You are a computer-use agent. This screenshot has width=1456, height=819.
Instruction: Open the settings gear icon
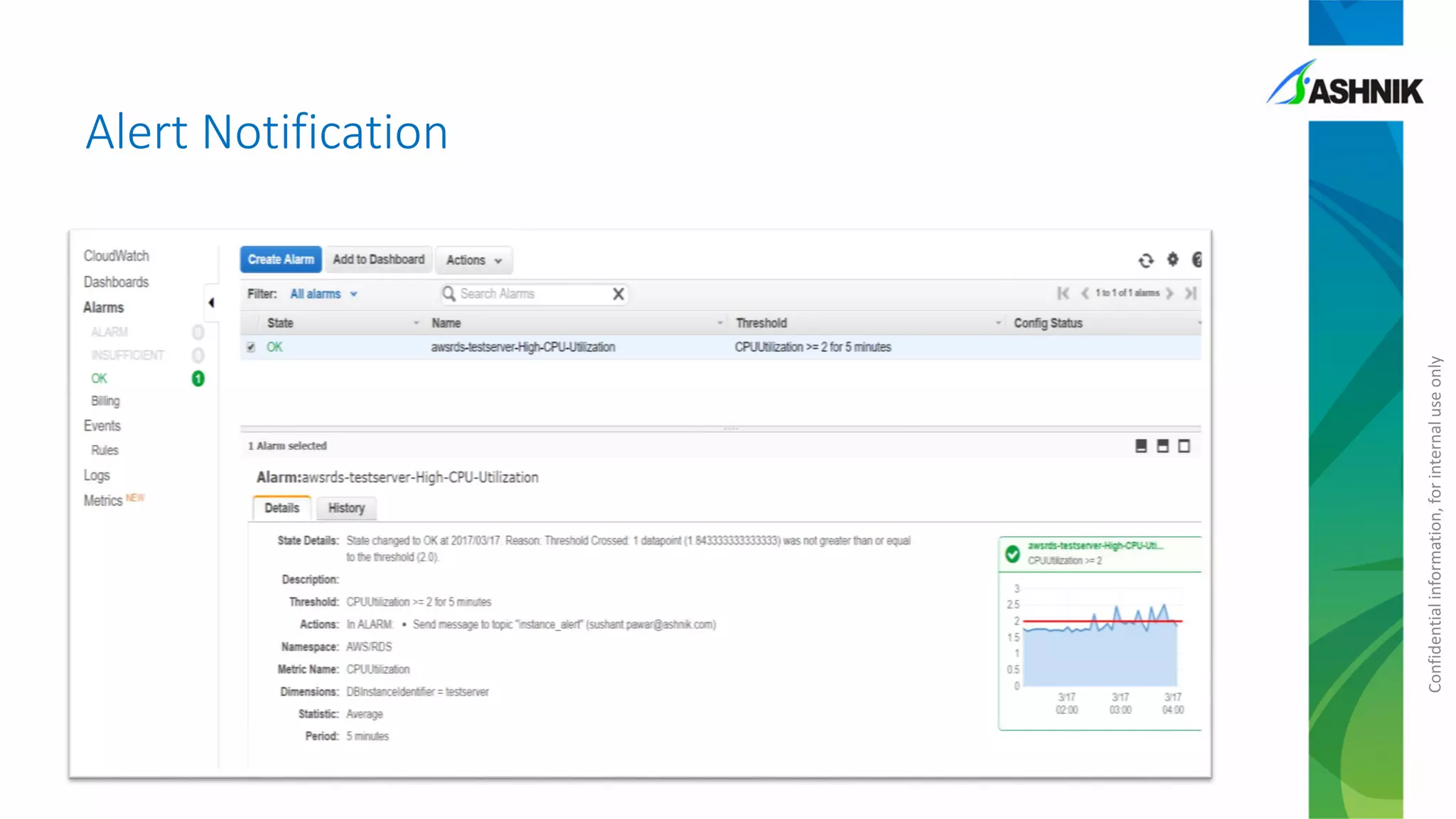pyautogui.click(x=1172, y=259)
